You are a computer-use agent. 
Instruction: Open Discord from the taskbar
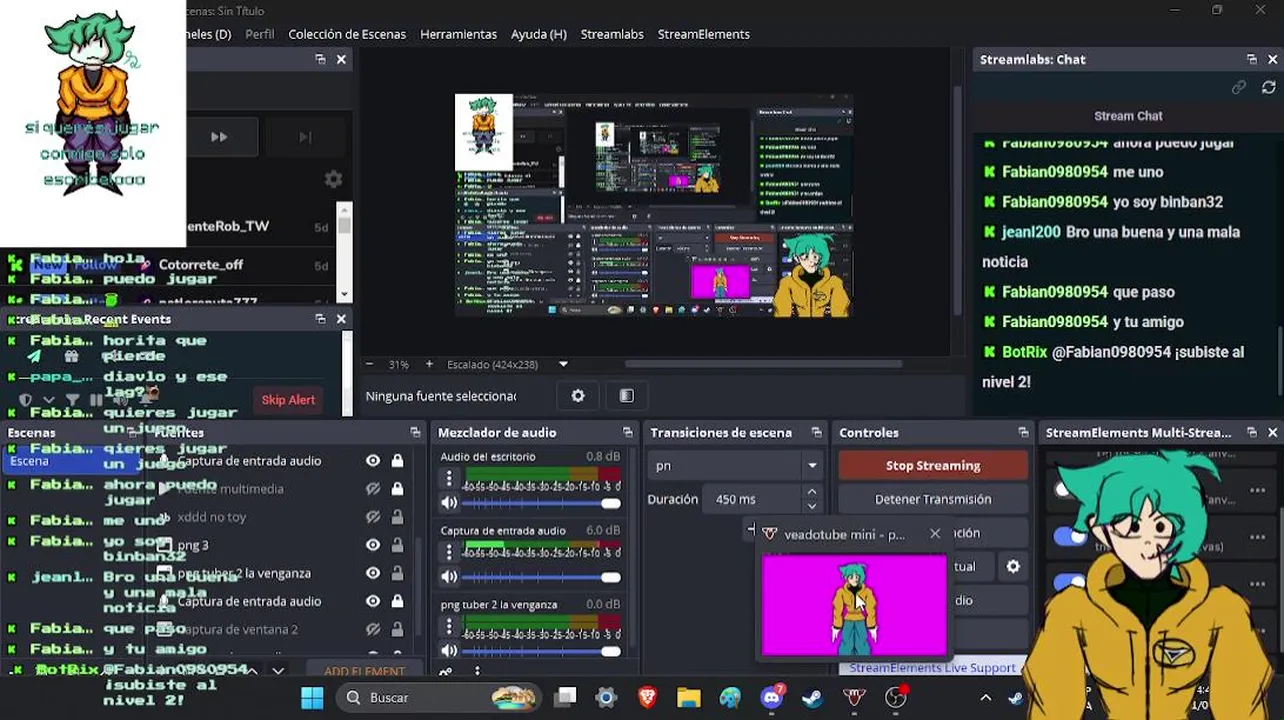[x=772, y=697]
